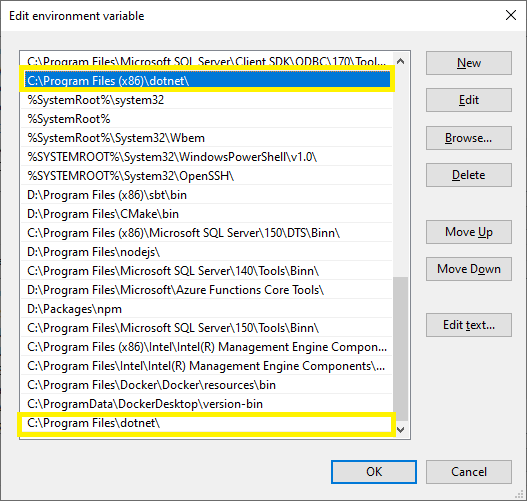Click the Edit button
The height and width of the screenshot is (501, 527).
coord(469,100)
